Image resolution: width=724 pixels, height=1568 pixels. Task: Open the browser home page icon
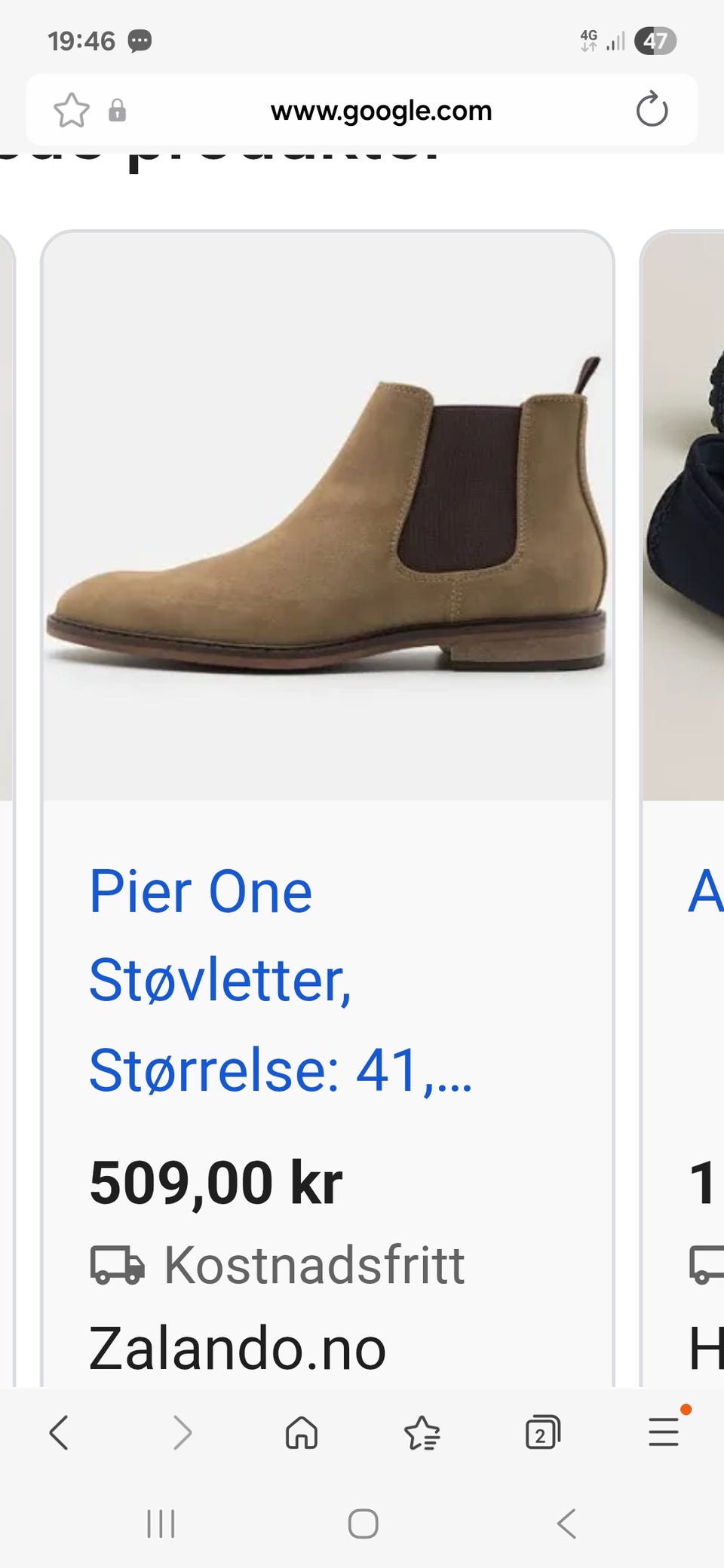coord(302,1432)
